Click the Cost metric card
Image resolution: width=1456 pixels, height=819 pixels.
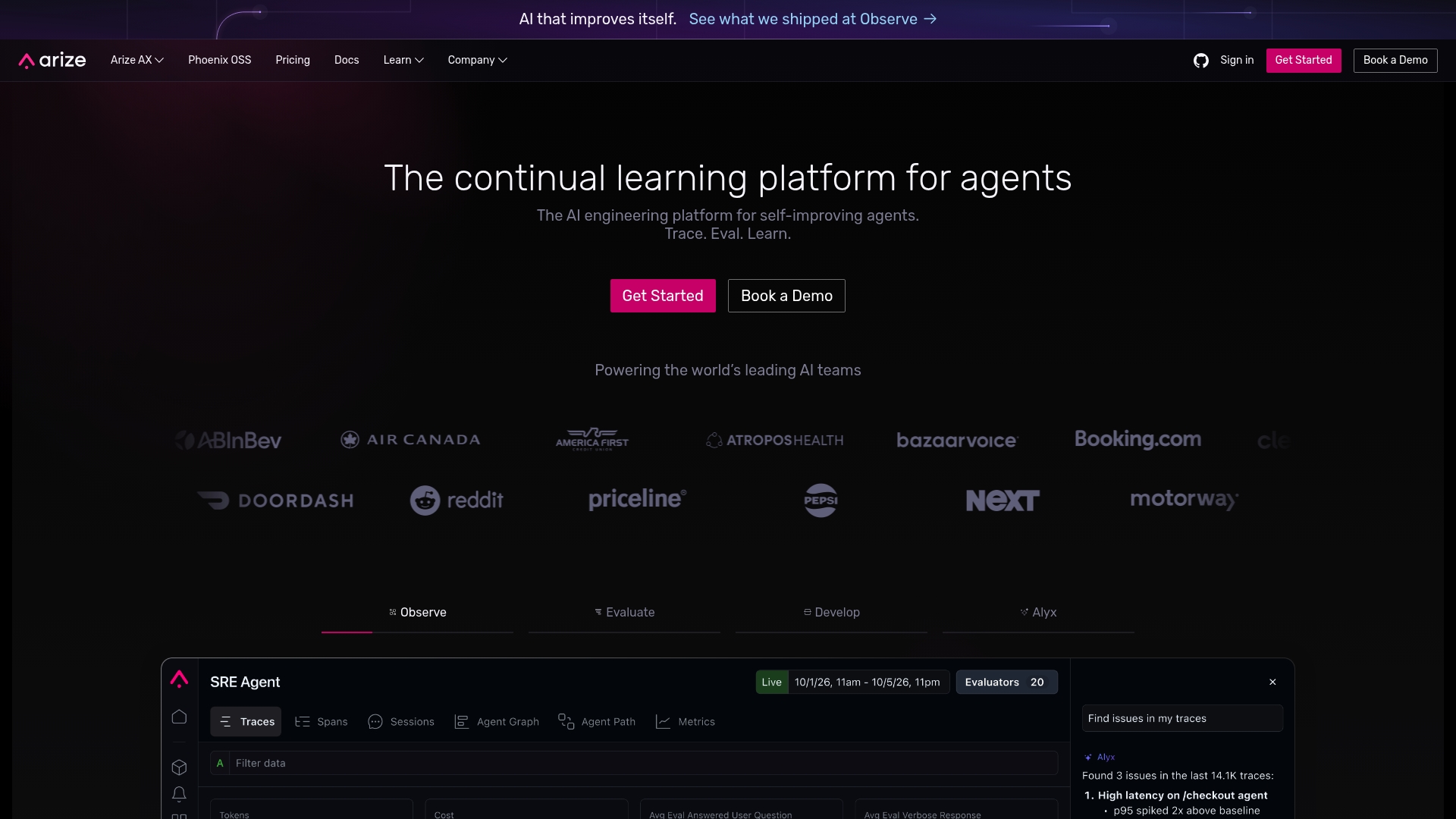click(526, 809)
